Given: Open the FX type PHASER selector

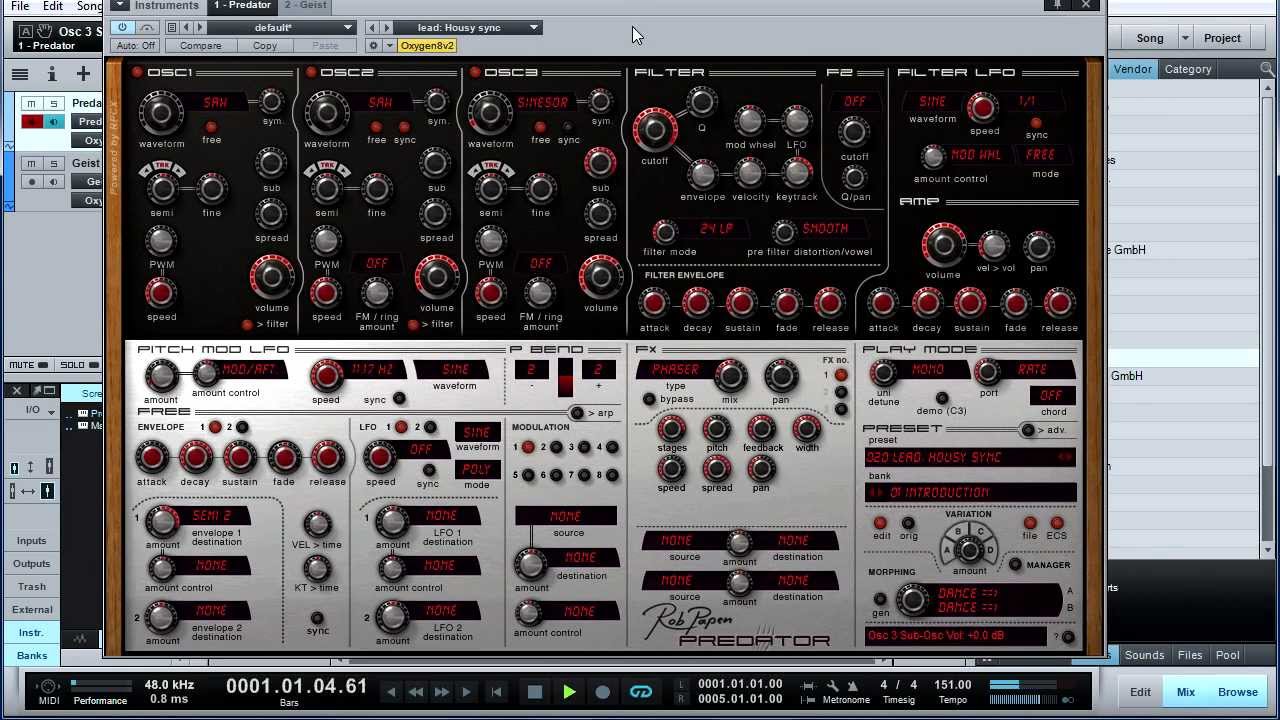Looking at the screenshot, I should [x=675, y=370].
